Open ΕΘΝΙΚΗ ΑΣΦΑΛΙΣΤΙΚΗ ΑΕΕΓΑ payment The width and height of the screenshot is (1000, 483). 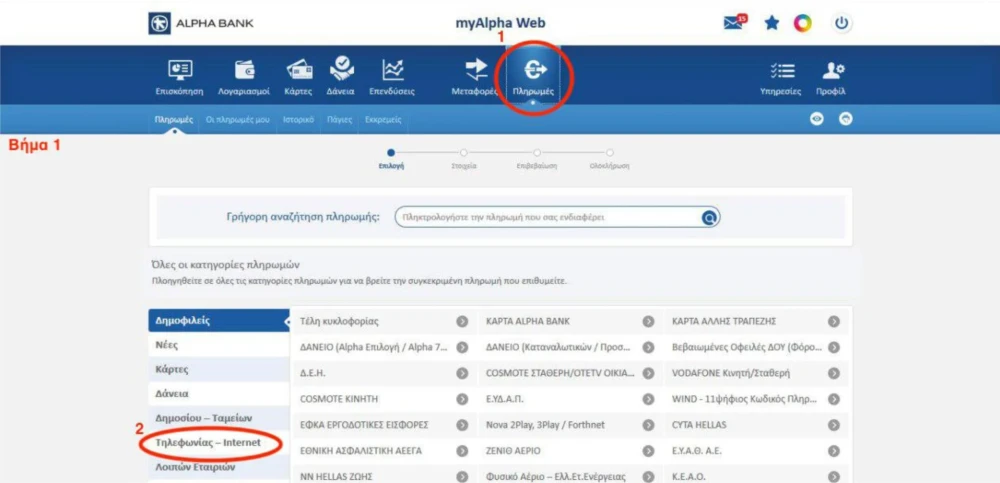tap(383, 450)
